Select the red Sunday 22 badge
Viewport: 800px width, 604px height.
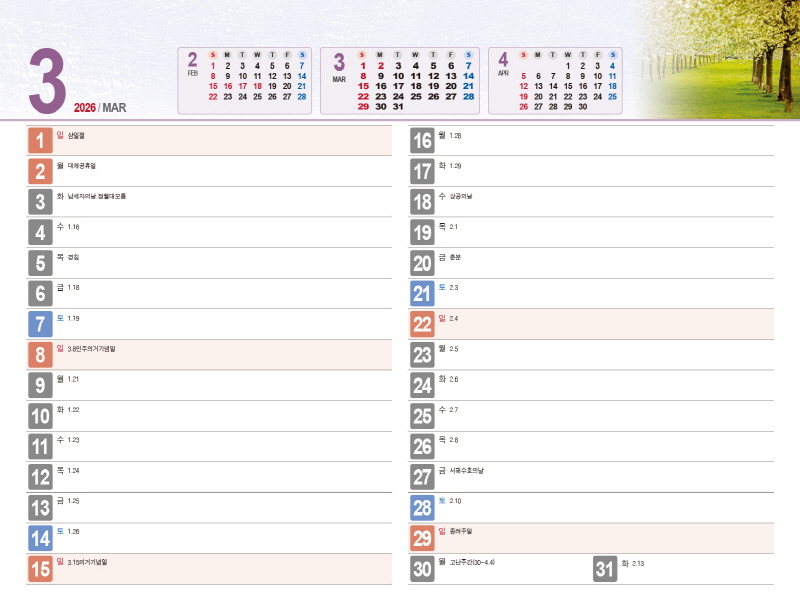pyautogui.click(x=422, y=324)
